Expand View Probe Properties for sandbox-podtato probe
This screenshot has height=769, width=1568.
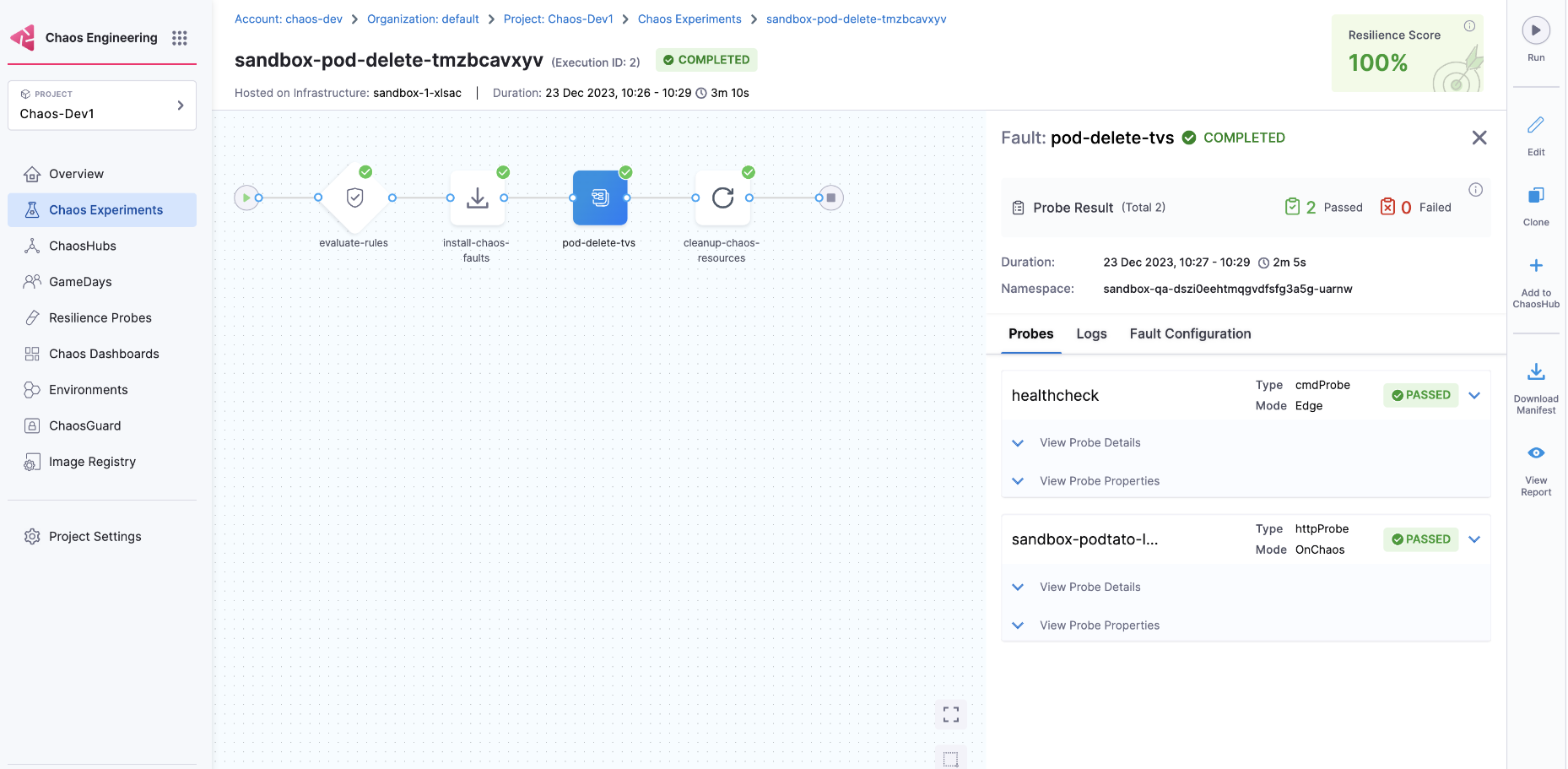[x=1099, y=625]
